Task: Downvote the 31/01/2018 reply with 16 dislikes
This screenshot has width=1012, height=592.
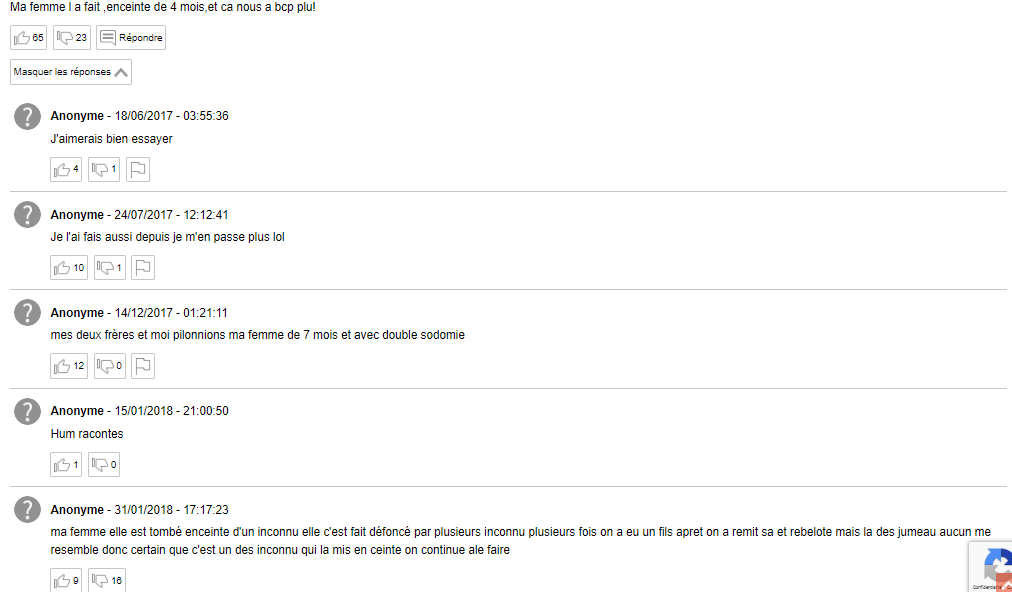Action: (107, 580)
